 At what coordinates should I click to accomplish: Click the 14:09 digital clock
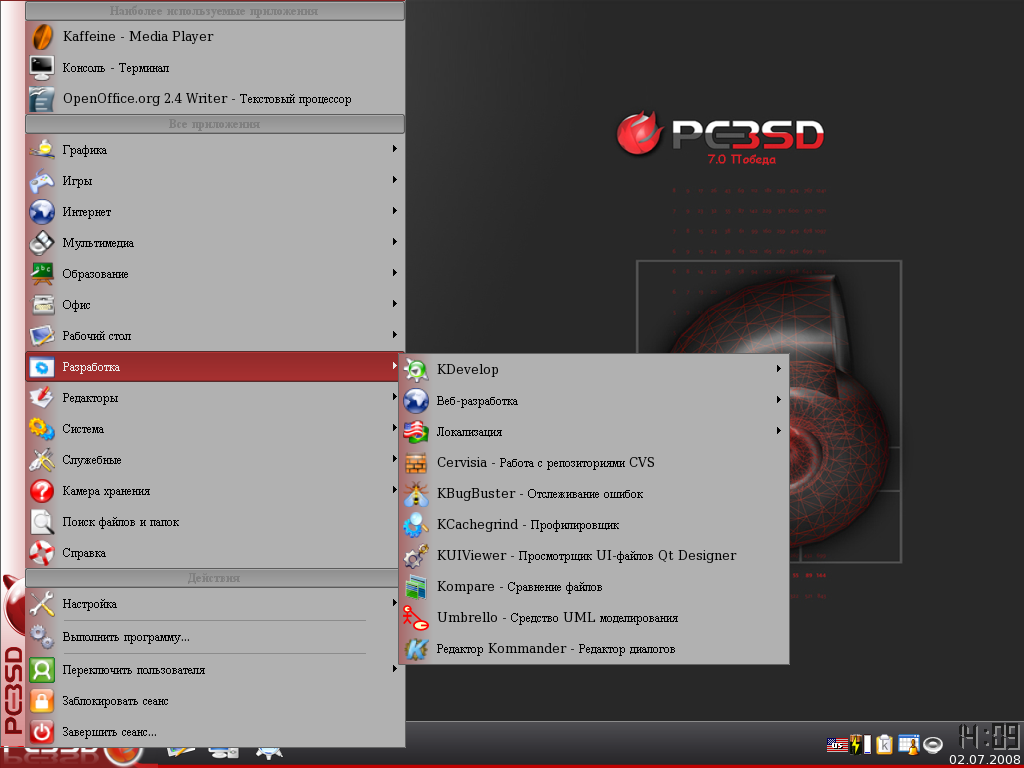pos(987,735)
